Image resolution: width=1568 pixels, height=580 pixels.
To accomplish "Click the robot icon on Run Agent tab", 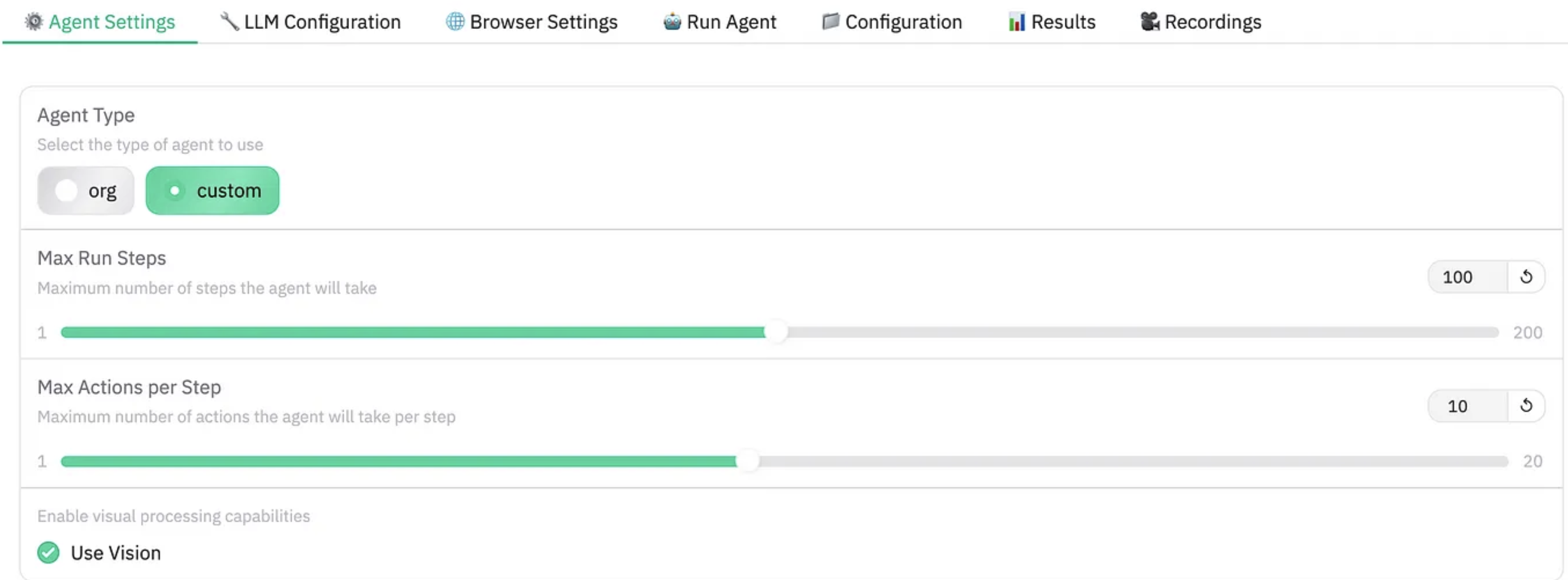I will tap(672, 22).
